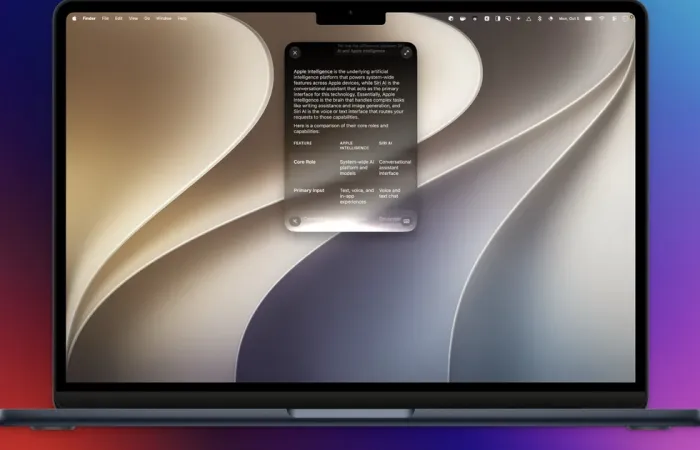Click the Wi-Fi icon in menu bar

click(x=601, y=19)
